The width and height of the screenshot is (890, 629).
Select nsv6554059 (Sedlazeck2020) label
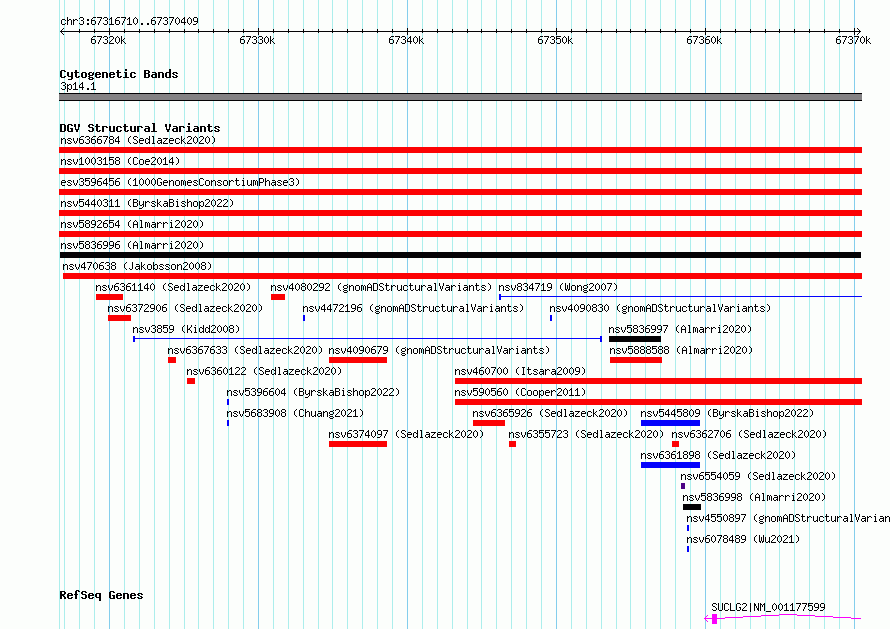tap(758, 476)
